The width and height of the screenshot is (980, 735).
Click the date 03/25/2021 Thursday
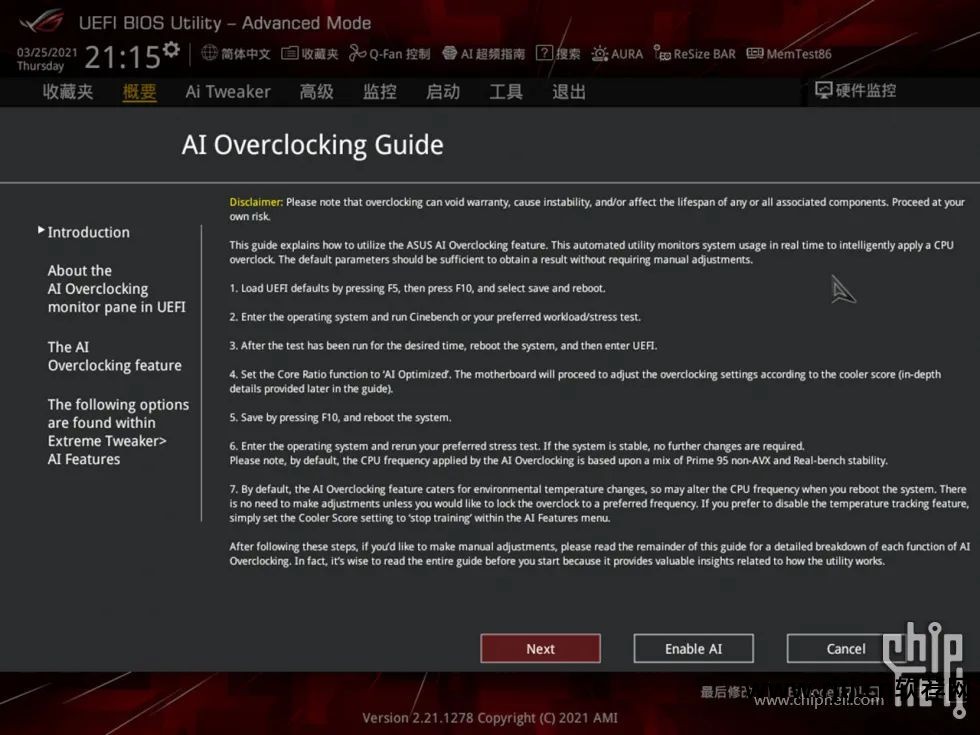47,59
